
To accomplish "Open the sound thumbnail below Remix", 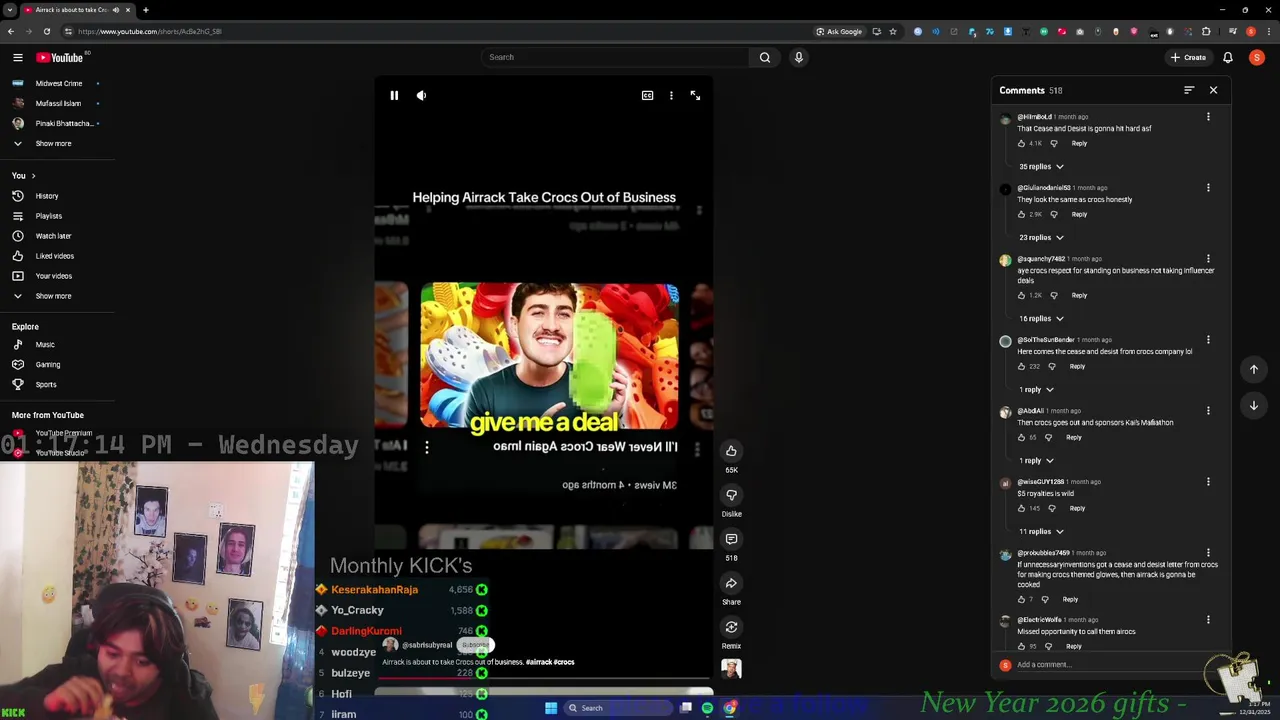I will point(731,669).
